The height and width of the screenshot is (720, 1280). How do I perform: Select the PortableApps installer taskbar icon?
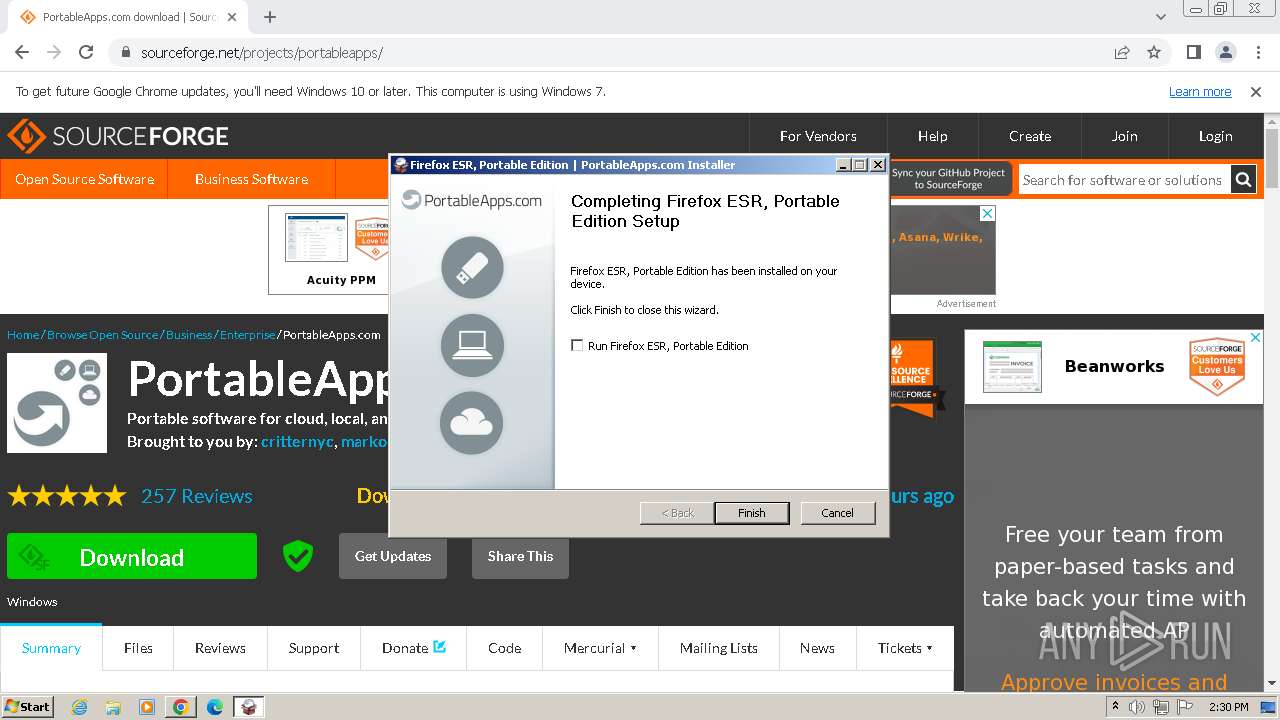tap(249, 707)
